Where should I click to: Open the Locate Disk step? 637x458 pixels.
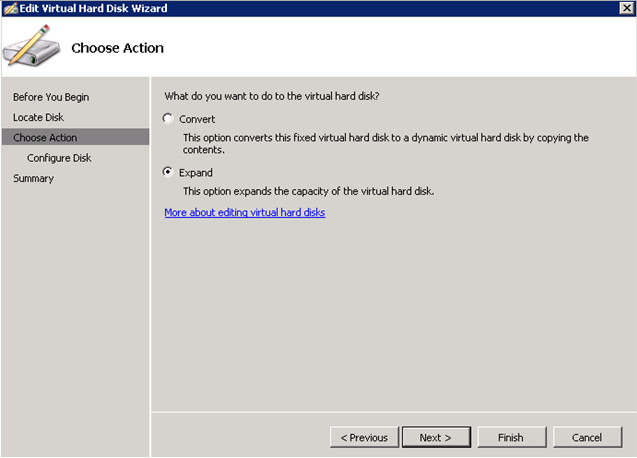(38, 117)
